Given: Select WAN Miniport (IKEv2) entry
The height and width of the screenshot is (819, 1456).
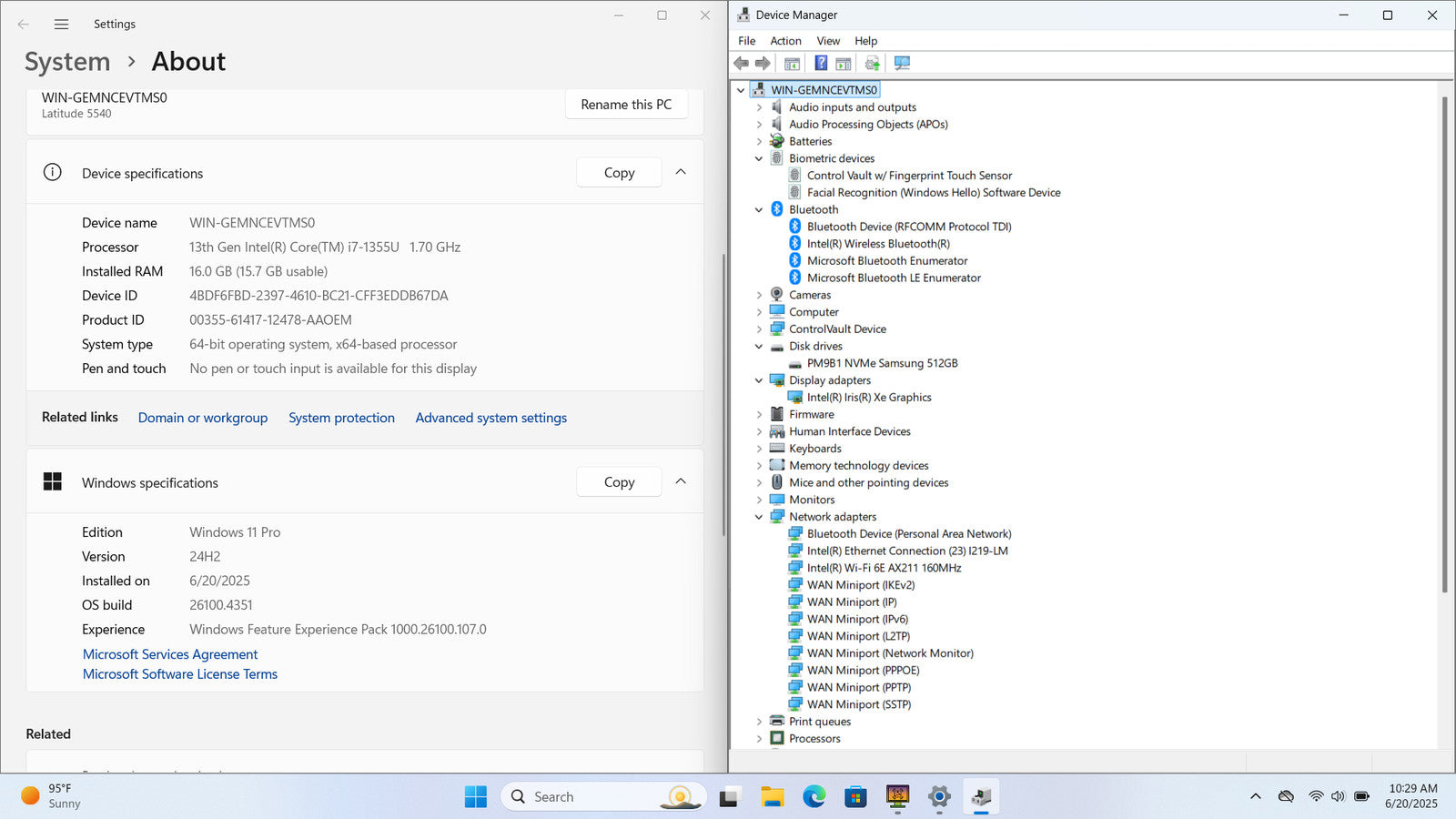Looking at the screenshot, I should 861,585.
